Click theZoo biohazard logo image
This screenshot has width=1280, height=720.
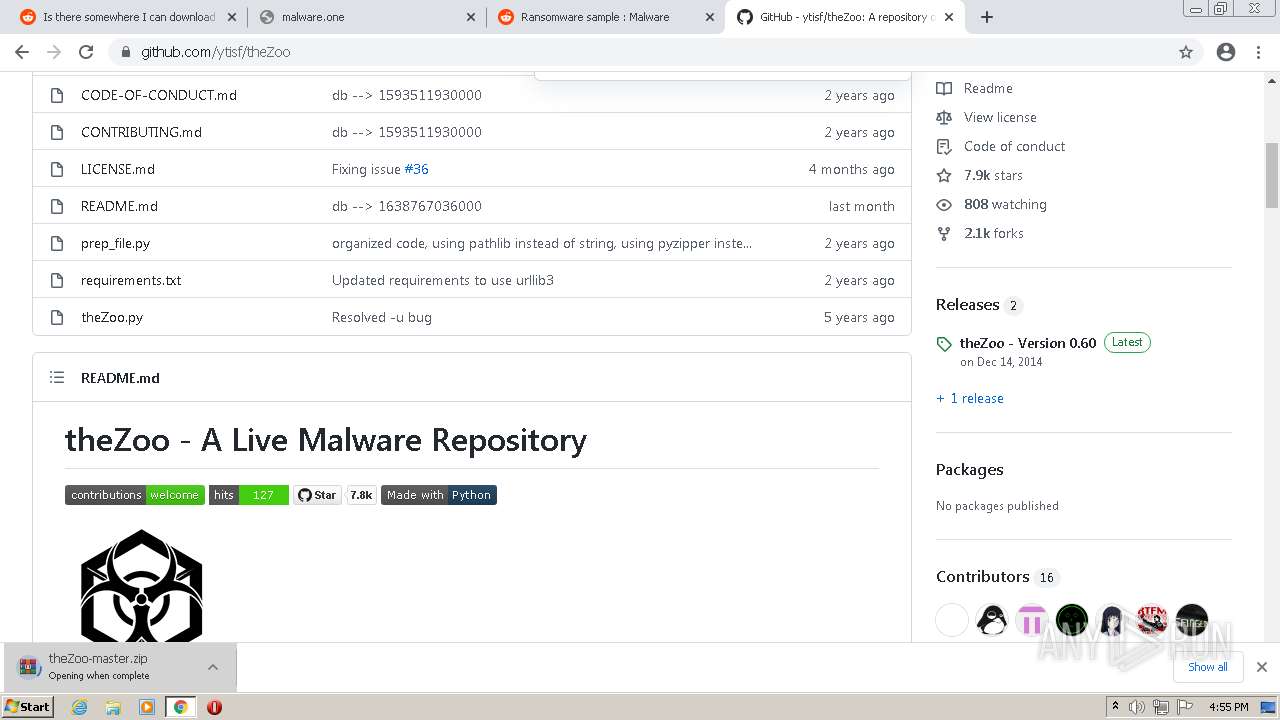pos(141,586)
